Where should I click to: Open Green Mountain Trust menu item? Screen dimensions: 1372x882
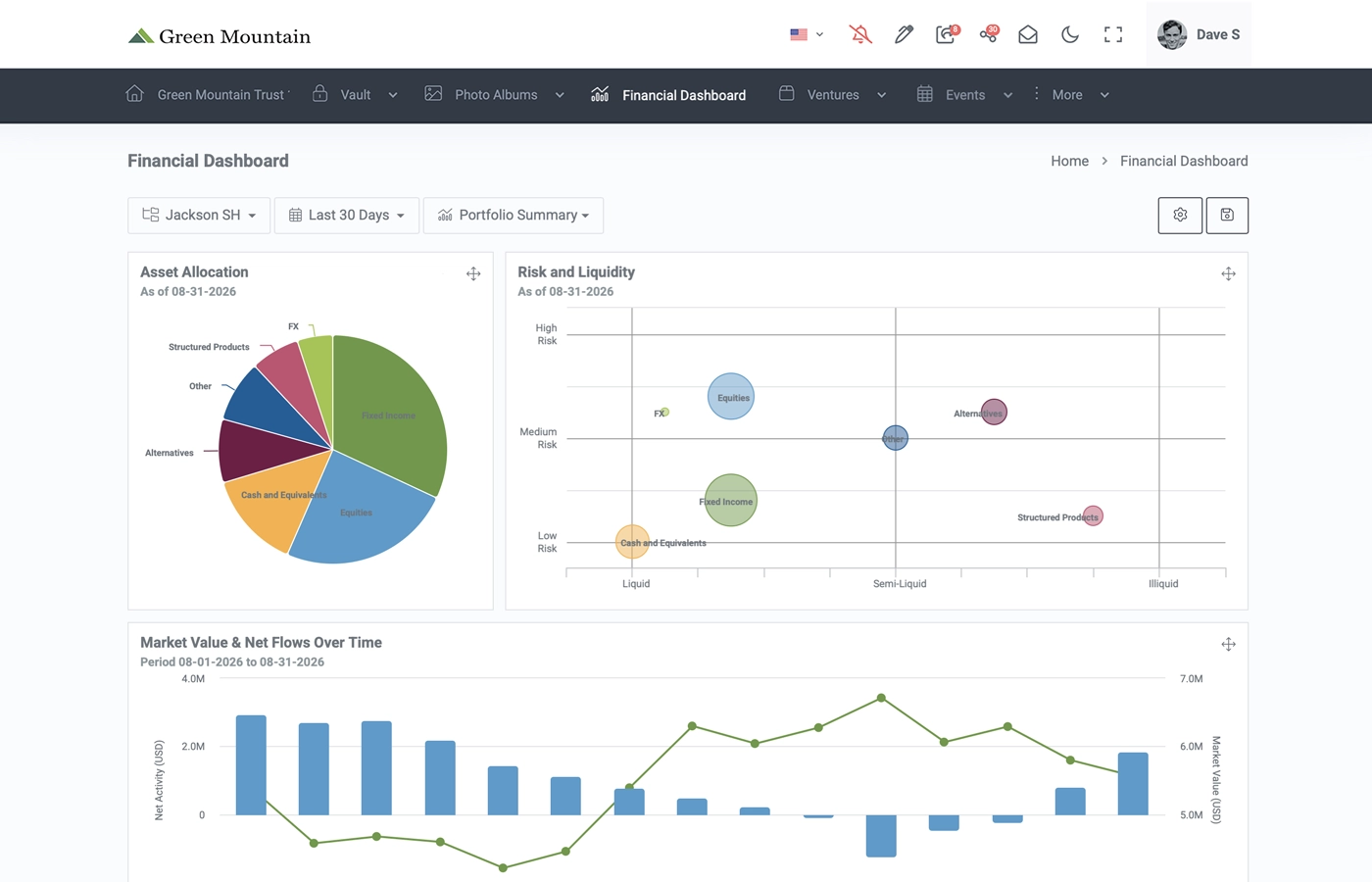[222, 95]
